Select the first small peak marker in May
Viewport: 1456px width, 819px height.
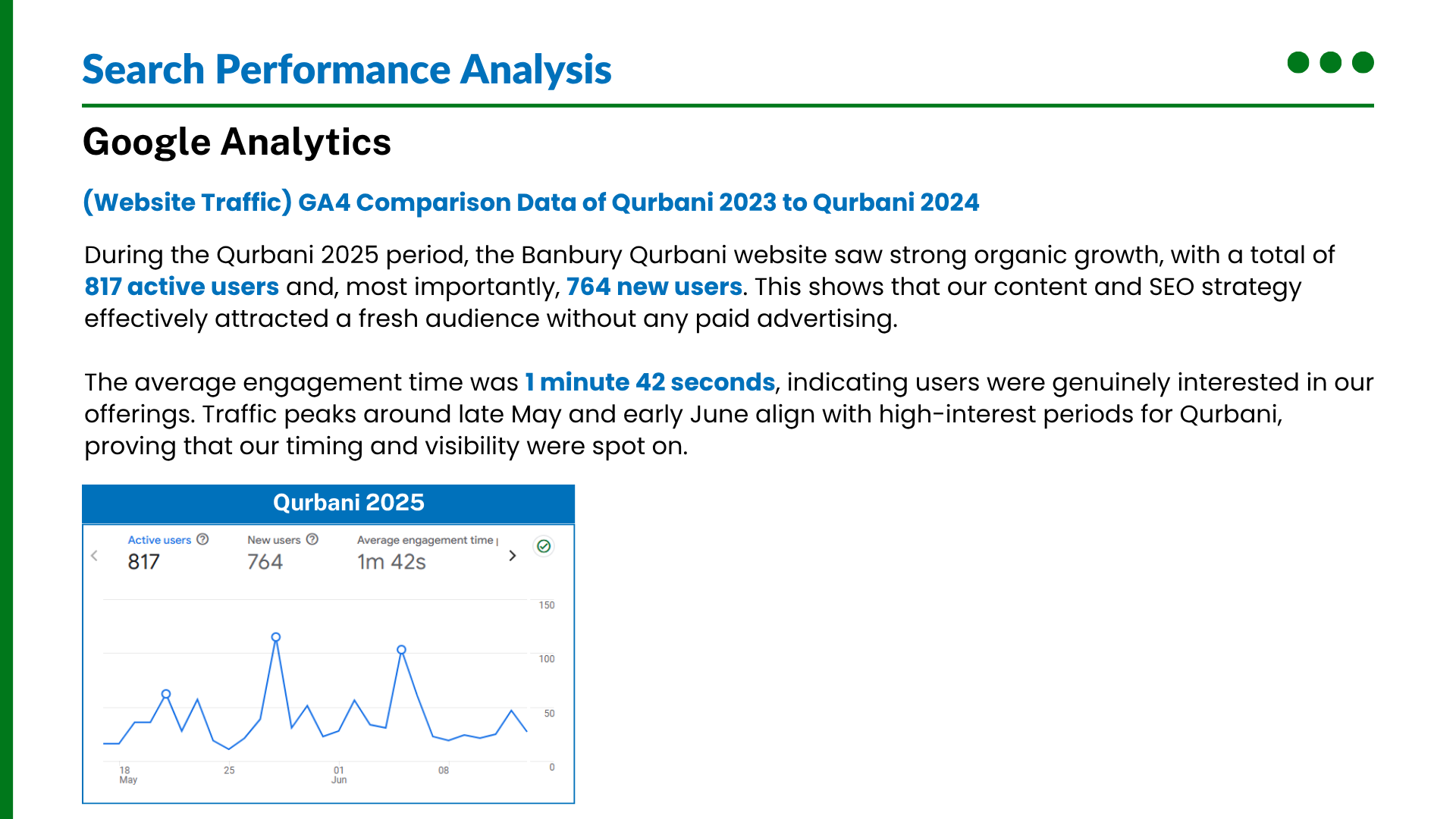(x=166, y=694)
